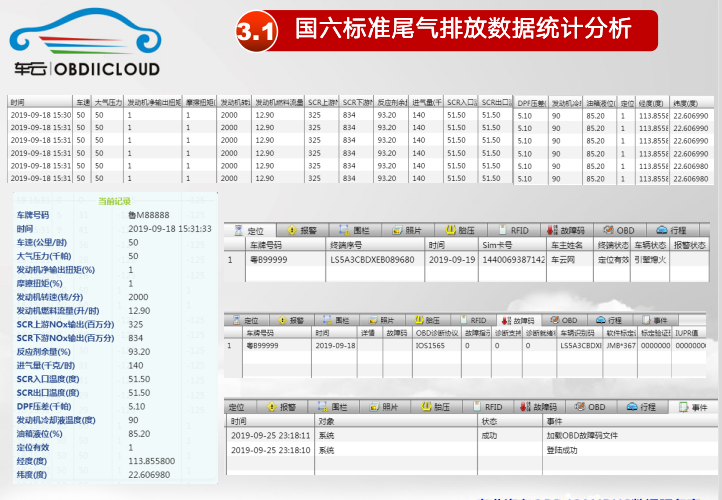Select first row timestamp 2019-09-18 15:30

point(41,115)
